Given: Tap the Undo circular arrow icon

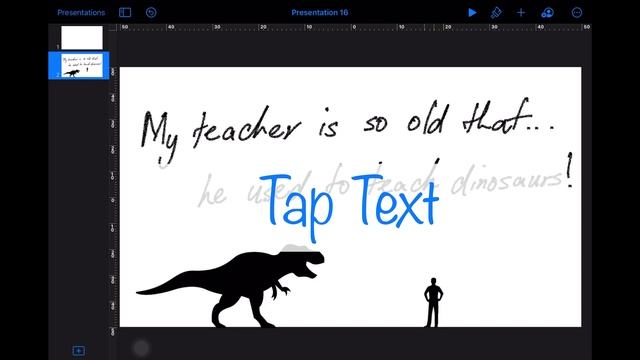Looking at the screenshot, I should point(151,13).
